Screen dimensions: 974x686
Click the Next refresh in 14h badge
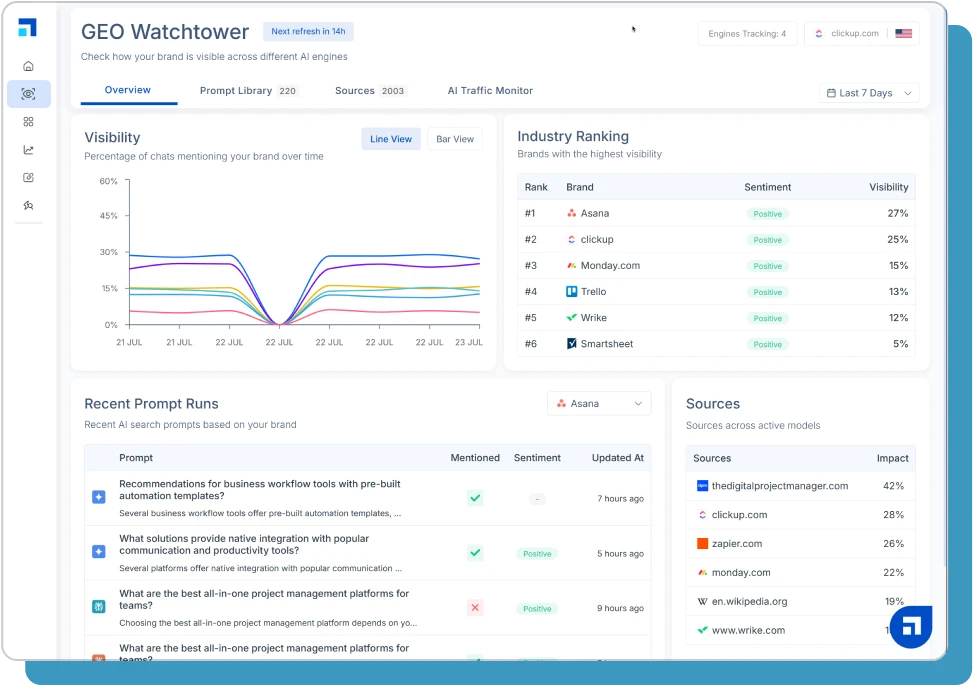(x=308, y=31)
